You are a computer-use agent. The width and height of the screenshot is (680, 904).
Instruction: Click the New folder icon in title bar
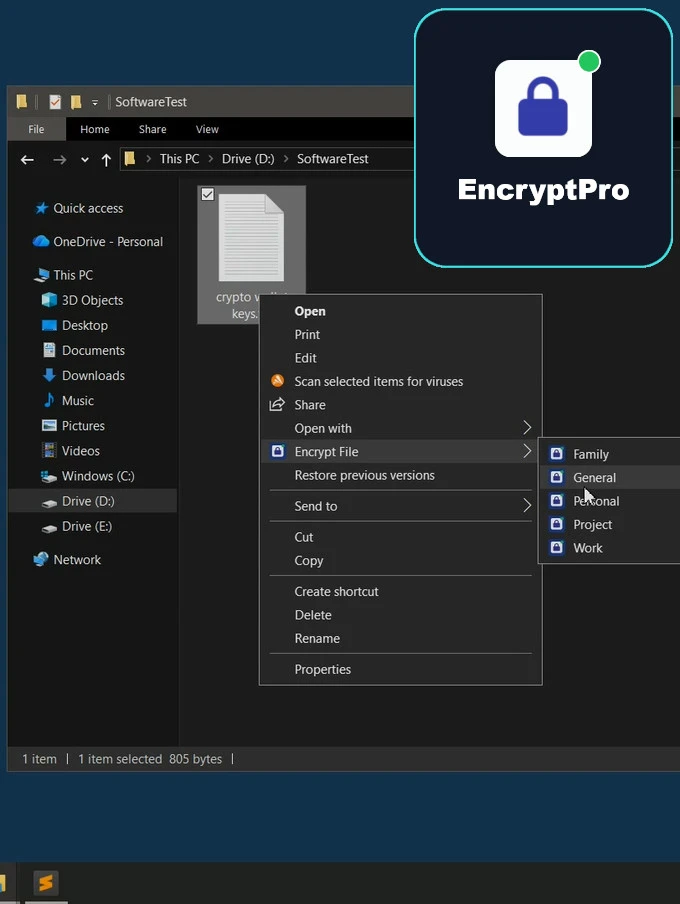tap(76, 102)
